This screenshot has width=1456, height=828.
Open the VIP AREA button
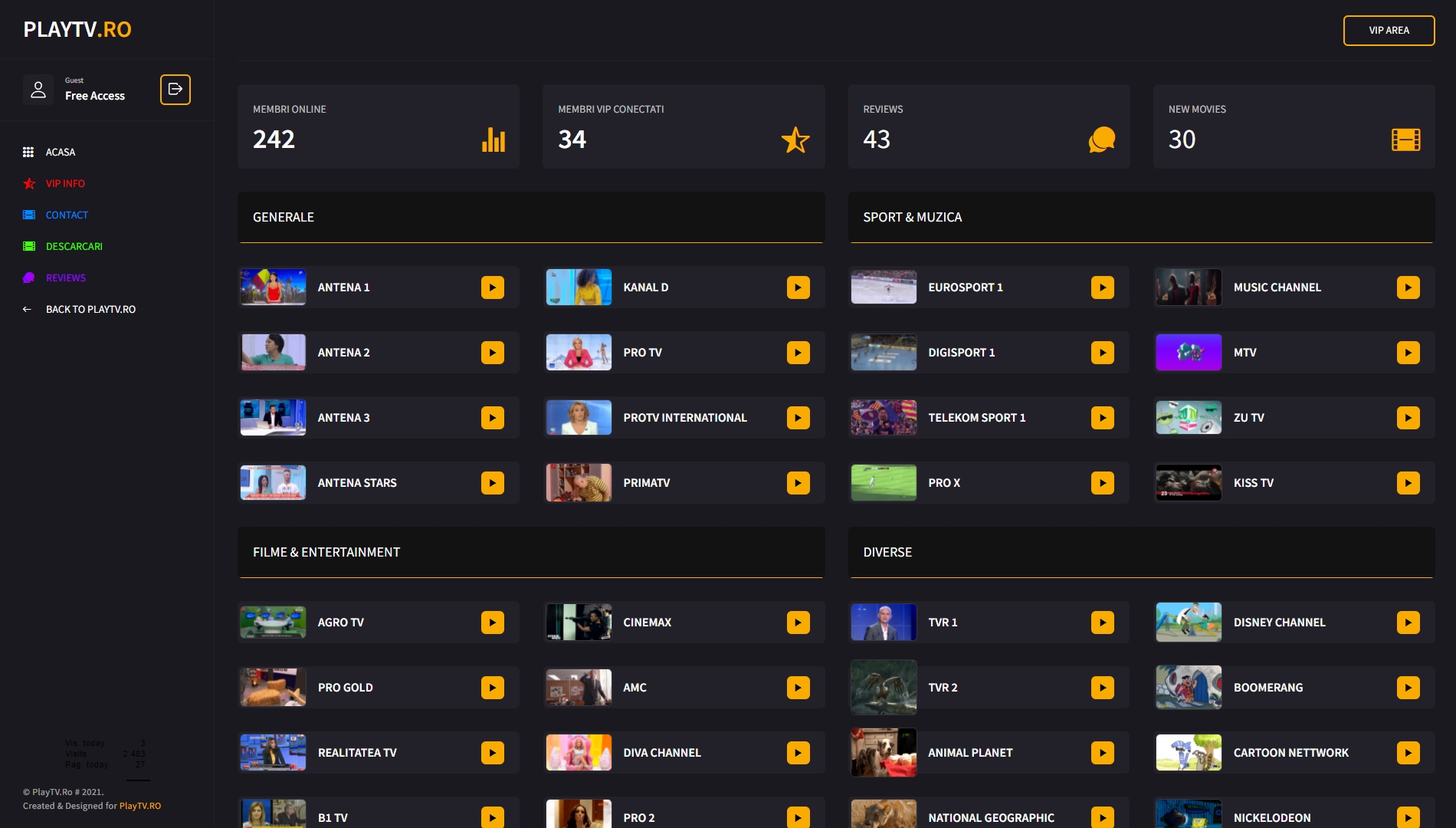point(1389,31)
